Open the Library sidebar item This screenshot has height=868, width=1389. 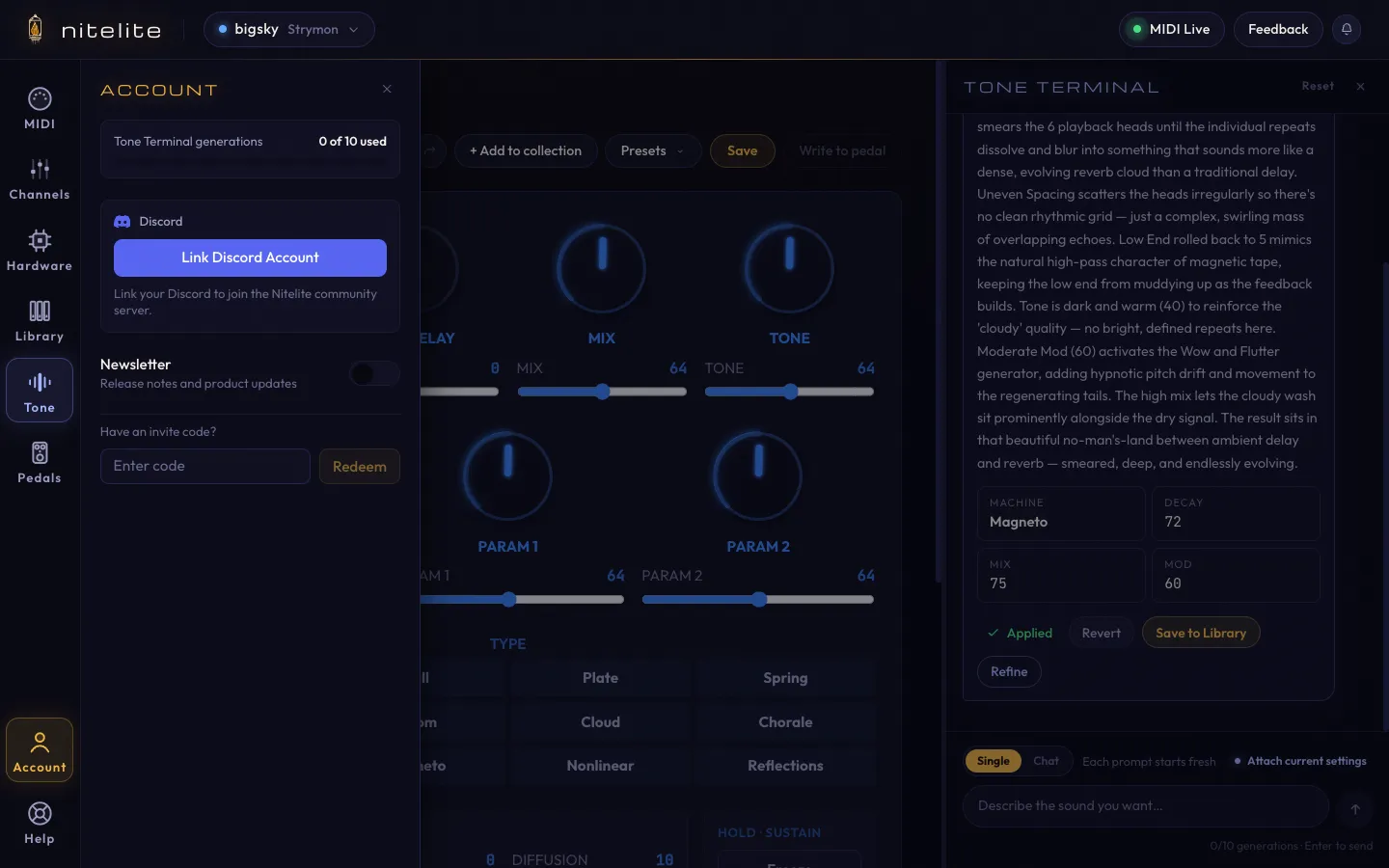(40, 320)
